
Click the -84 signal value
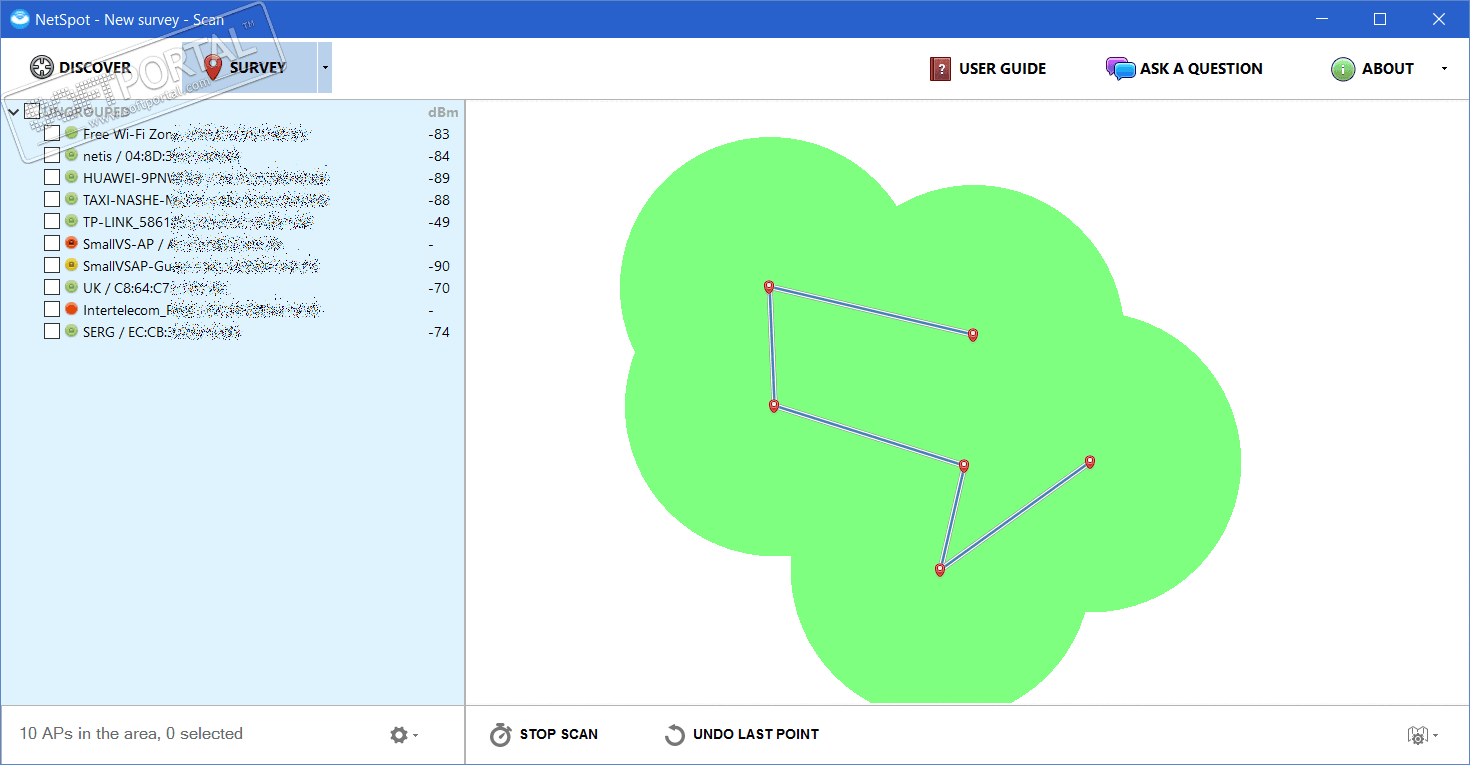[x=439, y=156]
